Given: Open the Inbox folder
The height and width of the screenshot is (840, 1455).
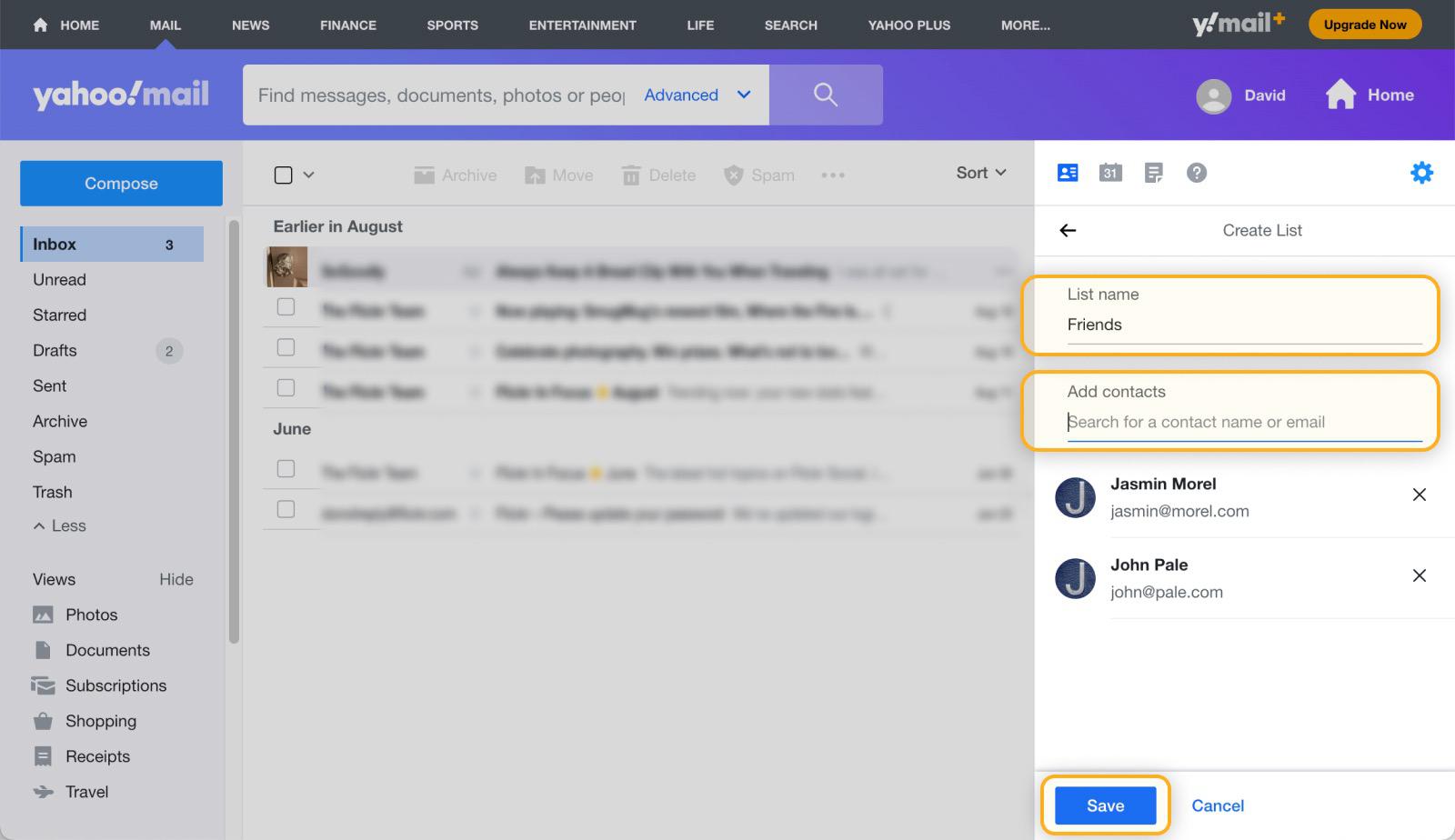Looking at the screenshot, I should point(112,245).
